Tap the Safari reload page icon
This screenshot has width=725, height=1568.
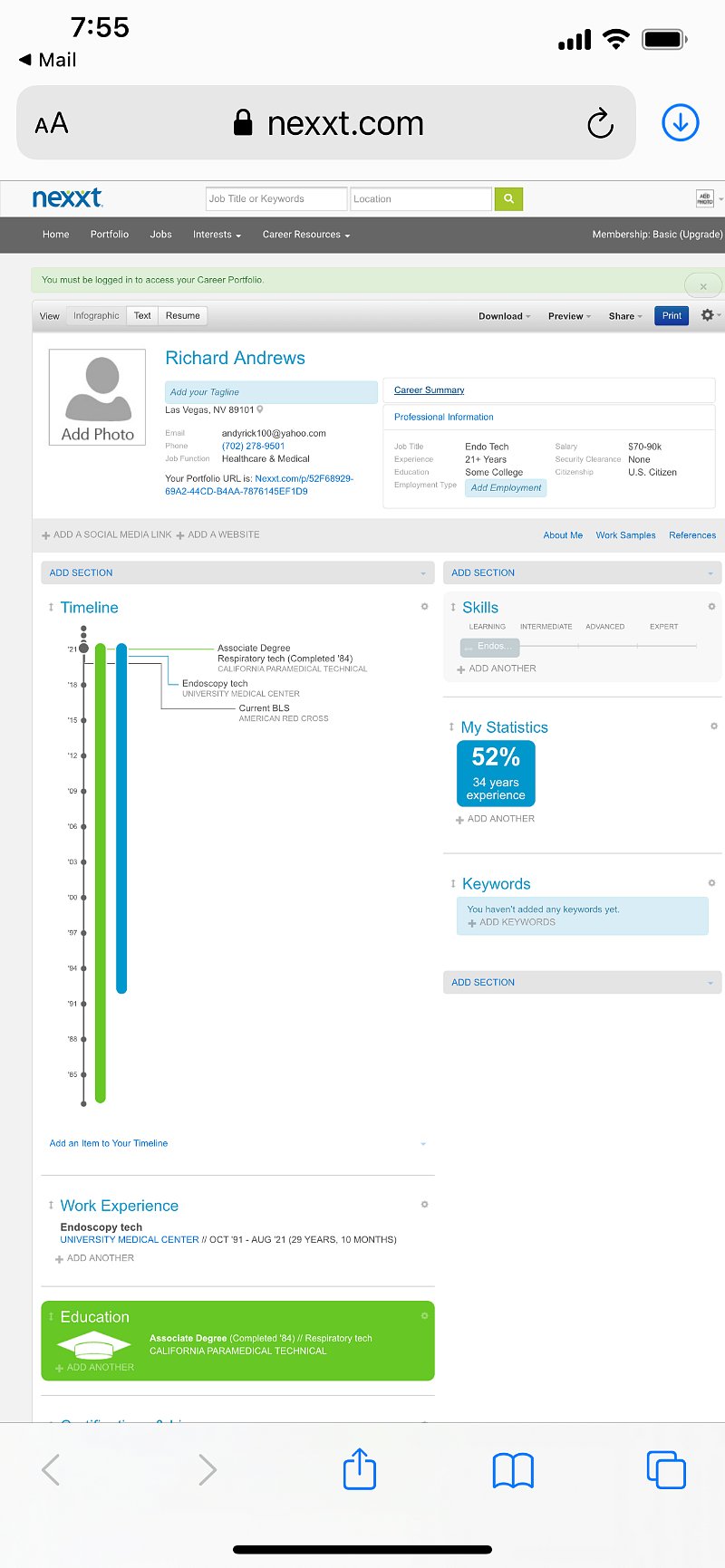(600, 123)
